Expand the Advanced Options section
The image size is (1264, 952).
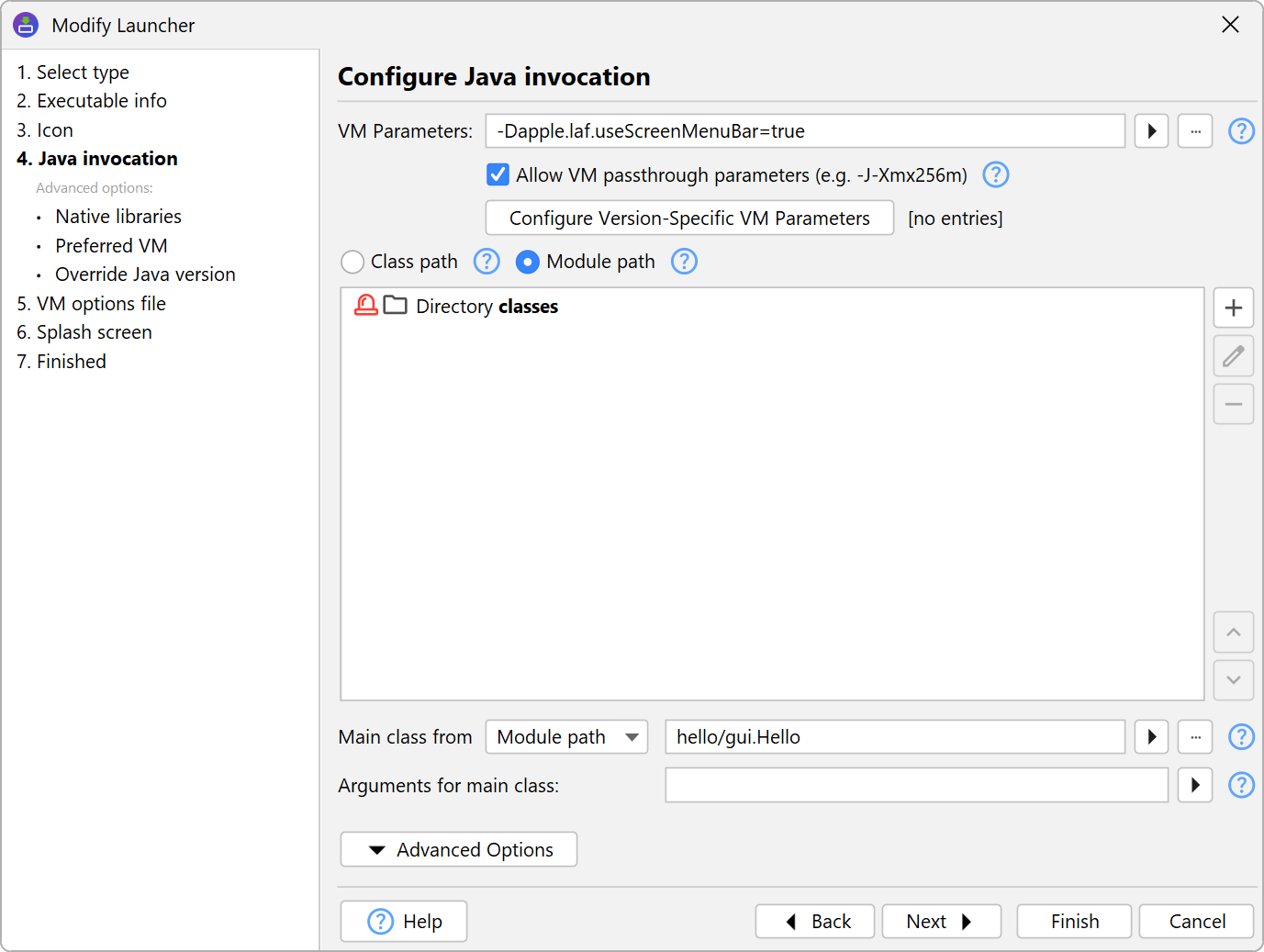tap(459, 850)
